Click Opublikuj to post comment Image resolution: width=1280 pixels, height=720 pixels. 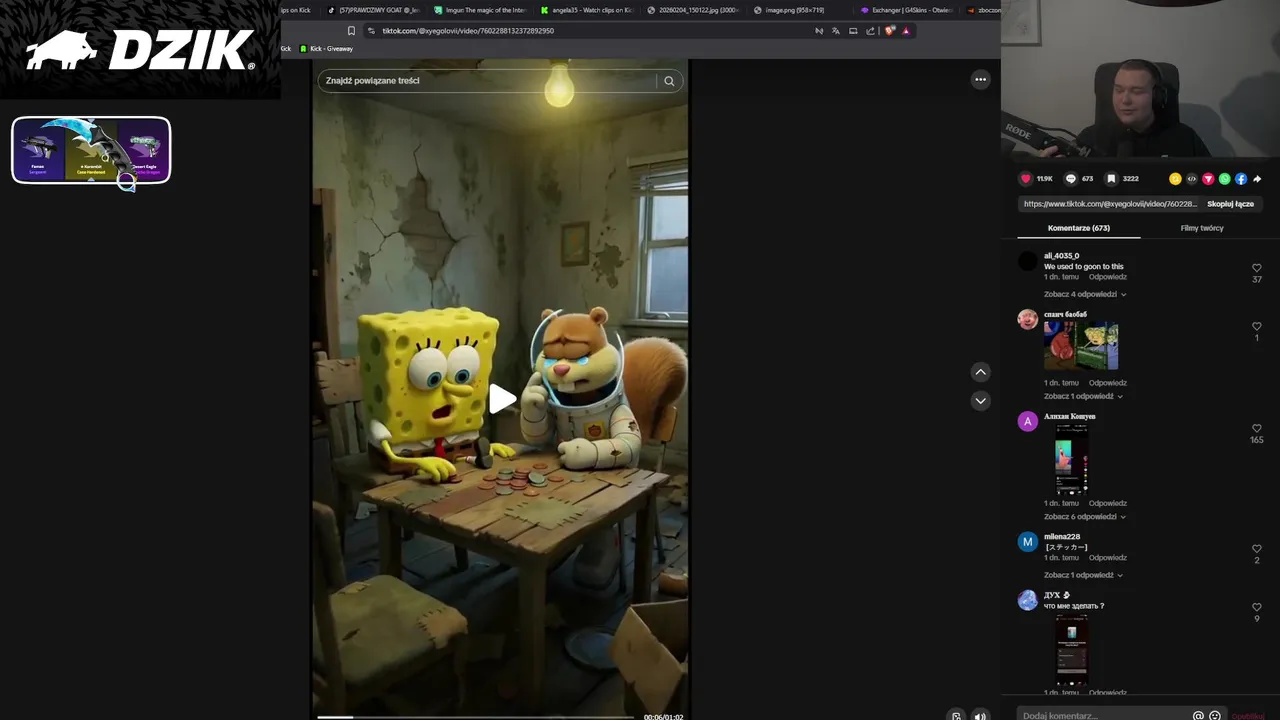pyautogui.click(x=1248, y=716)
